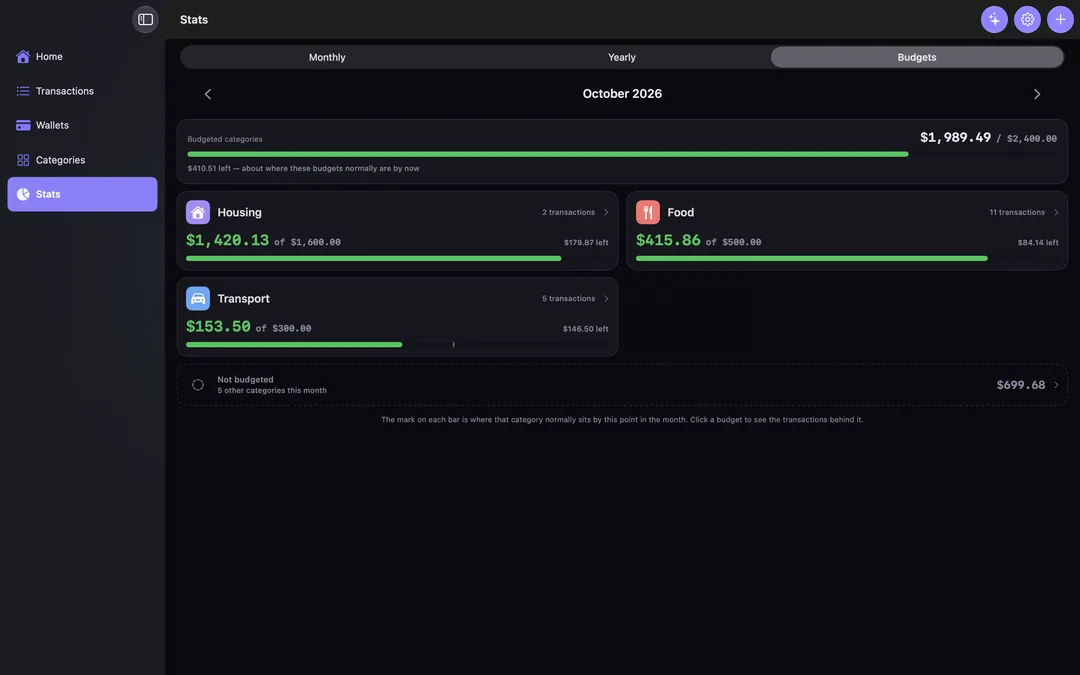Click the '$153.50' Transport spent amount
This screenshot has height=675, width=1080.
tap(218, 326)
